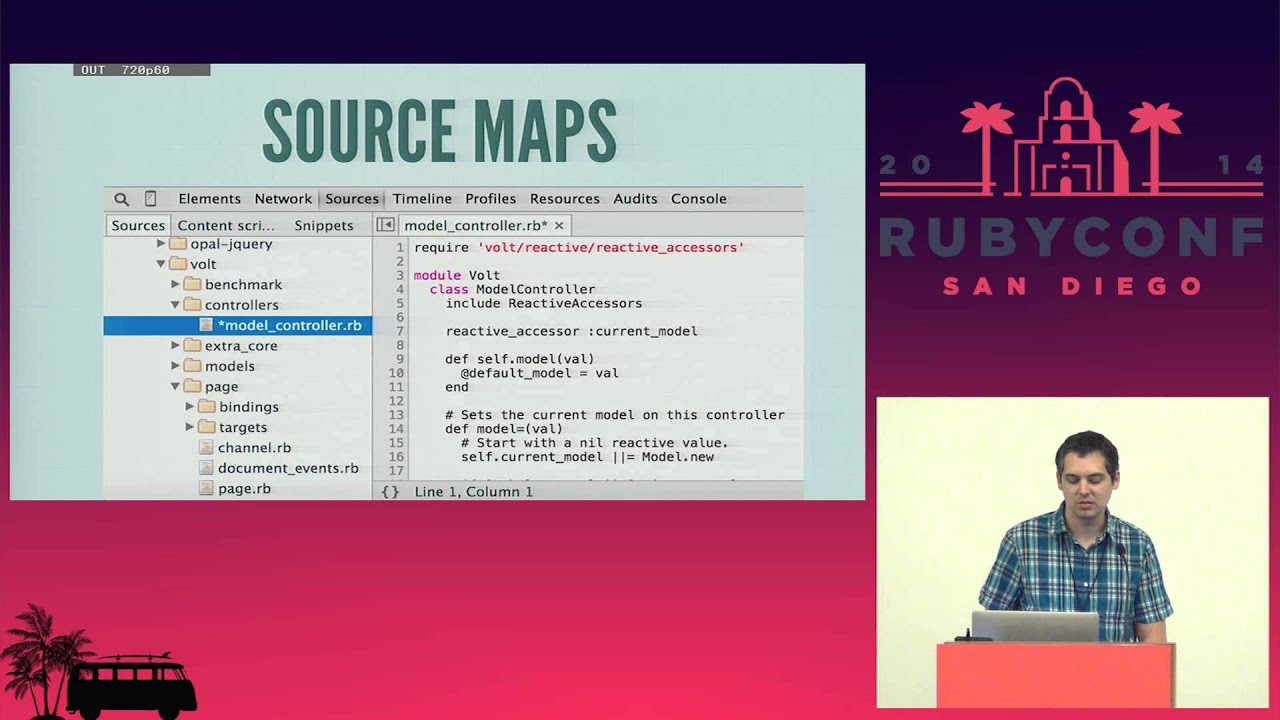Switch to the Network panel tab
The width and height of the screenshot is (1280, 720).
click(x=283, y=199)
